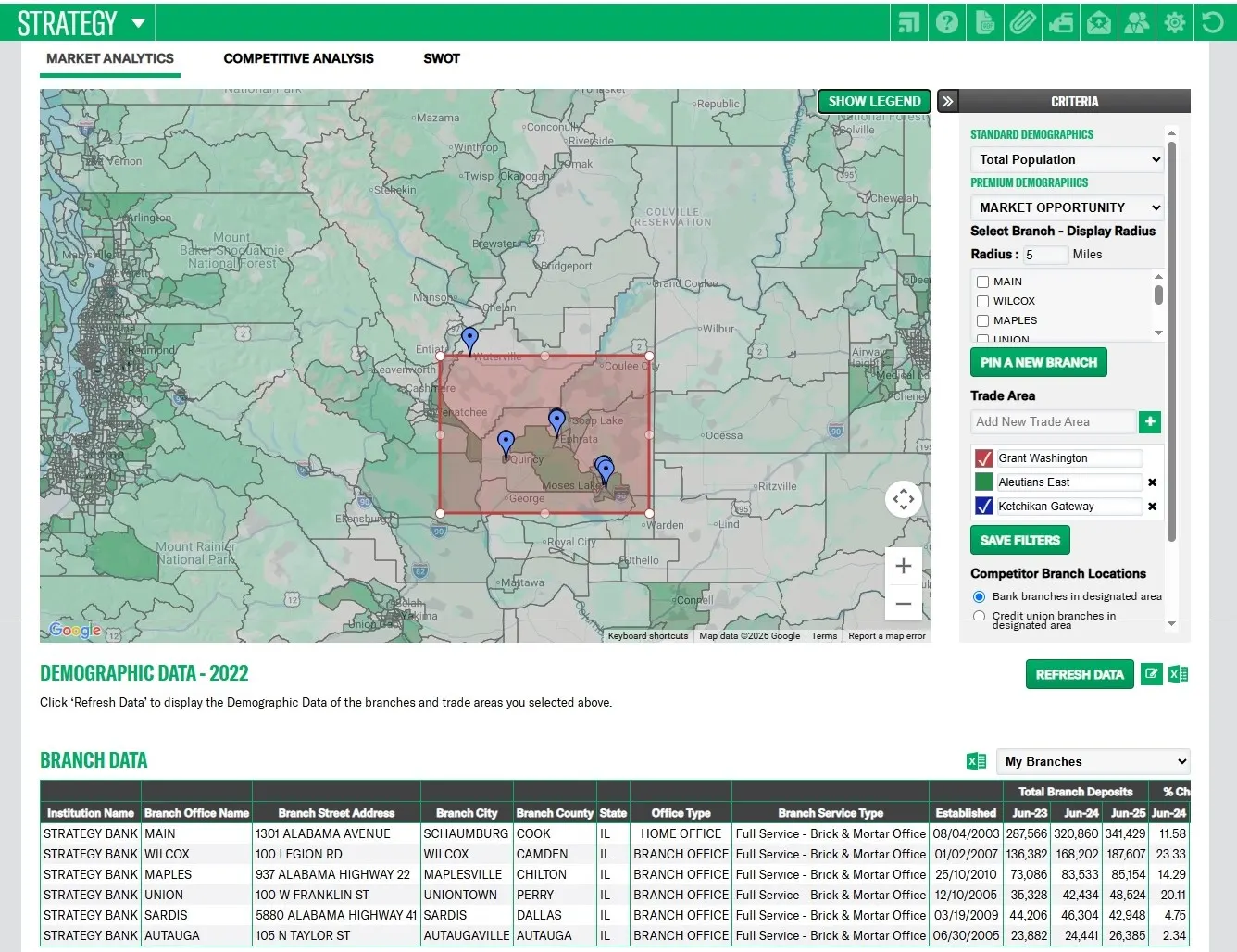Open the Total Population dropdown

click(x=1067, y=159)
